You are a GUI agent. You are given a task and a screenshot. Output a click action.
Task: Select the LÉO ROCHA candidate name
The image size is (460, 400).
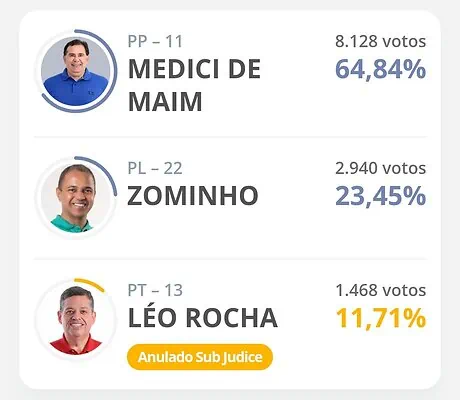point(203,316)
